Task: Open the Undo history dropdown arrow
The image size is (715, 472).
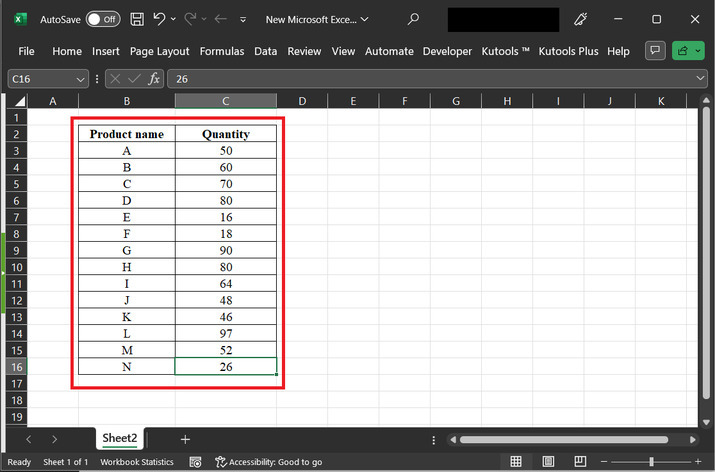Action: coord(173,19)
